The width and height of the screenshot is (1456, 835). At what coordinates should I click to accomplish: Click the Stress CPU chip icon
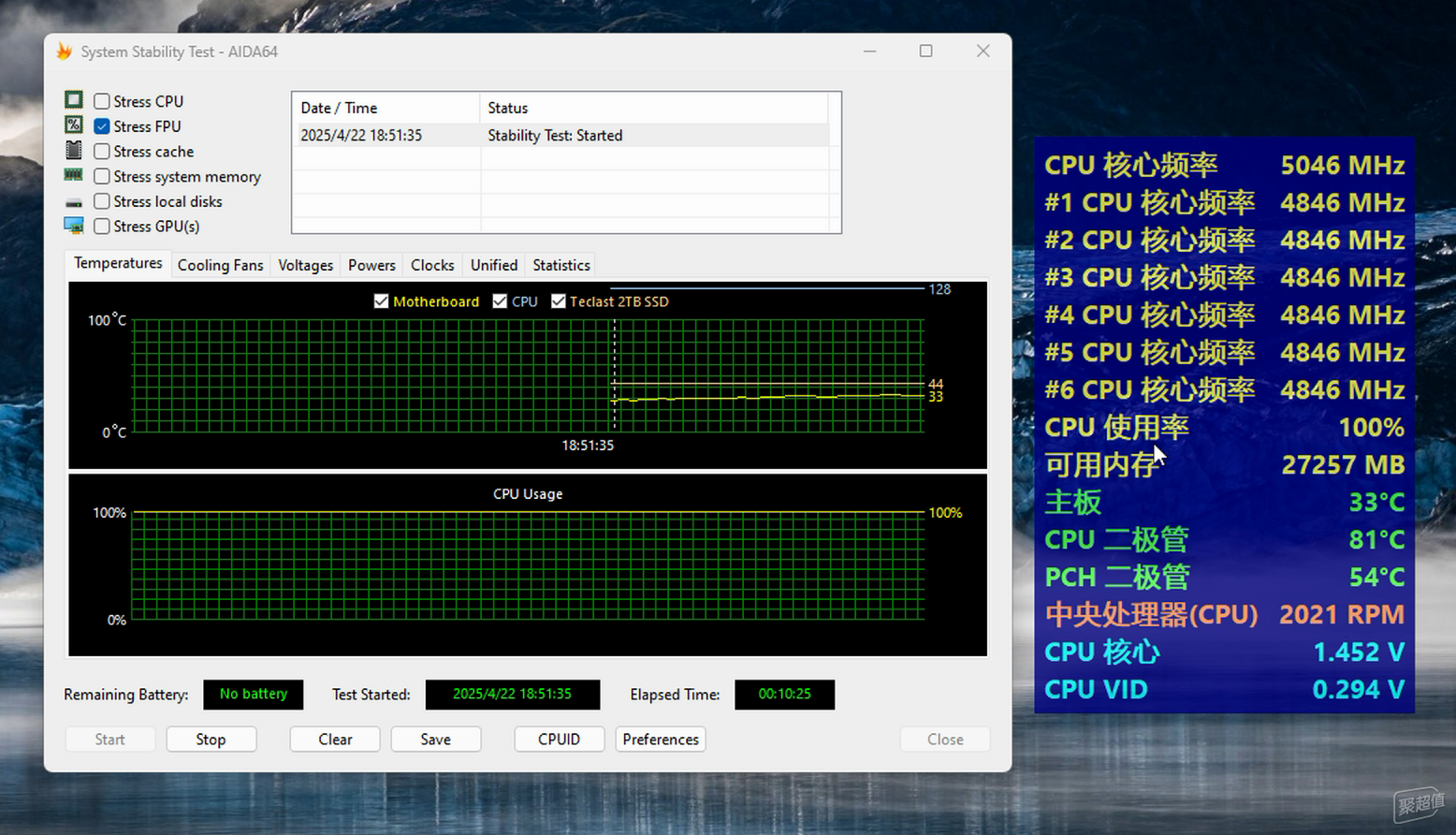(x=74, y=100)
